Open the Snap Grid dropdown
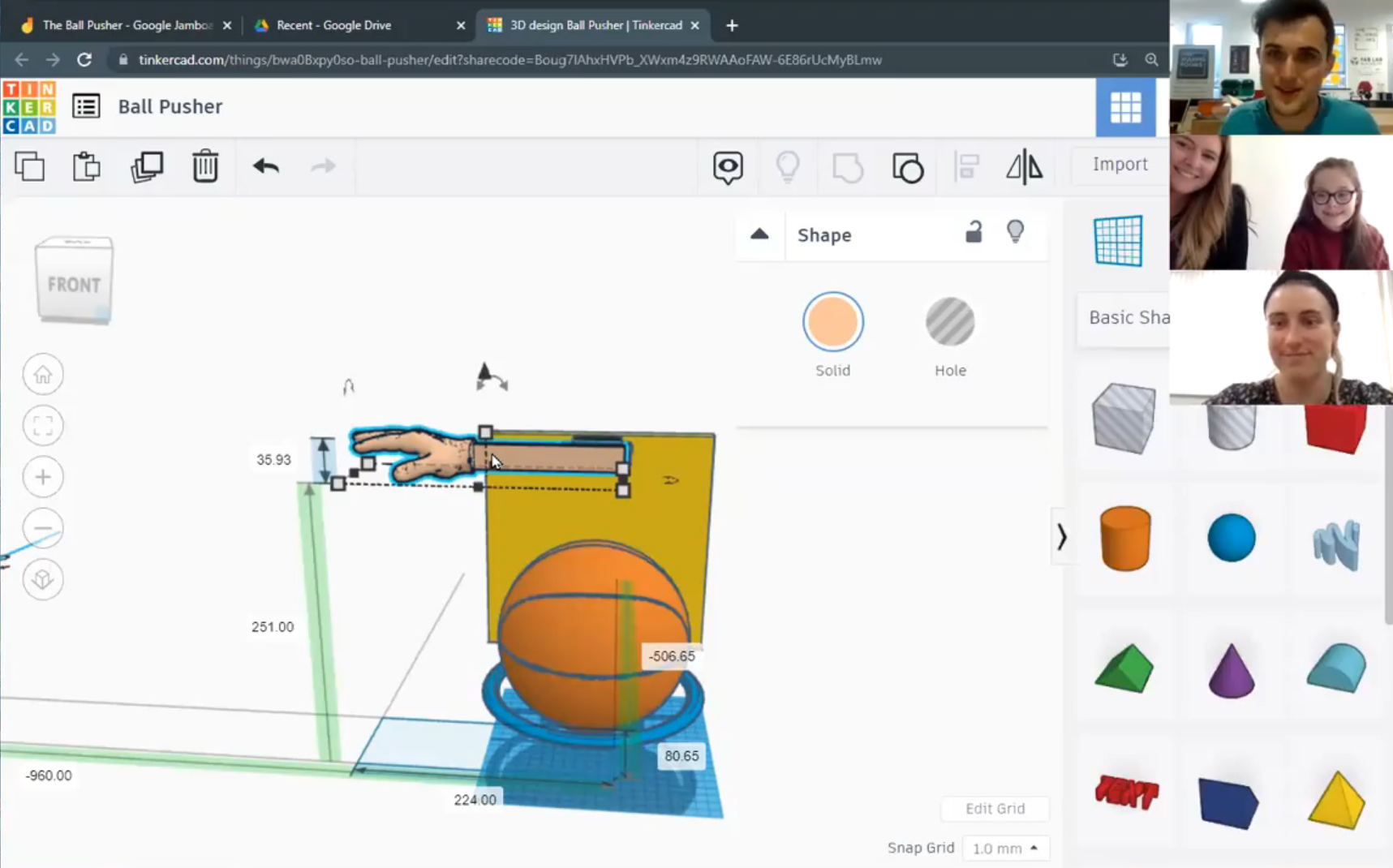The image size is (1393, 868). pos(1005,847)
